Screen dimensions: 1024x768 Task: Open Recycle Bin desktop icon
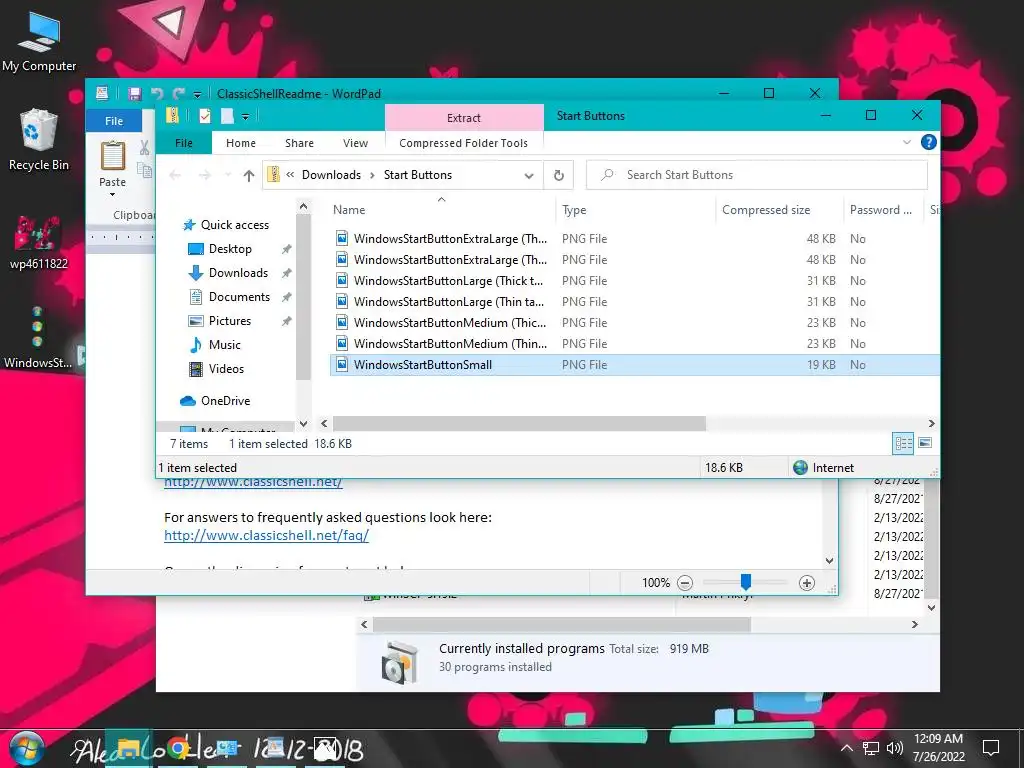(x=39, y=140)
